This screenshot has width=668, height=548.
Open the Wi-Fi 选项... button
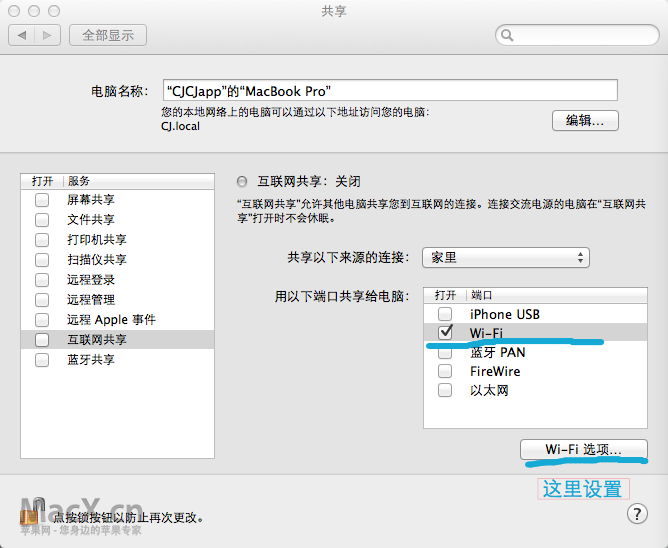tap(584, 450)
